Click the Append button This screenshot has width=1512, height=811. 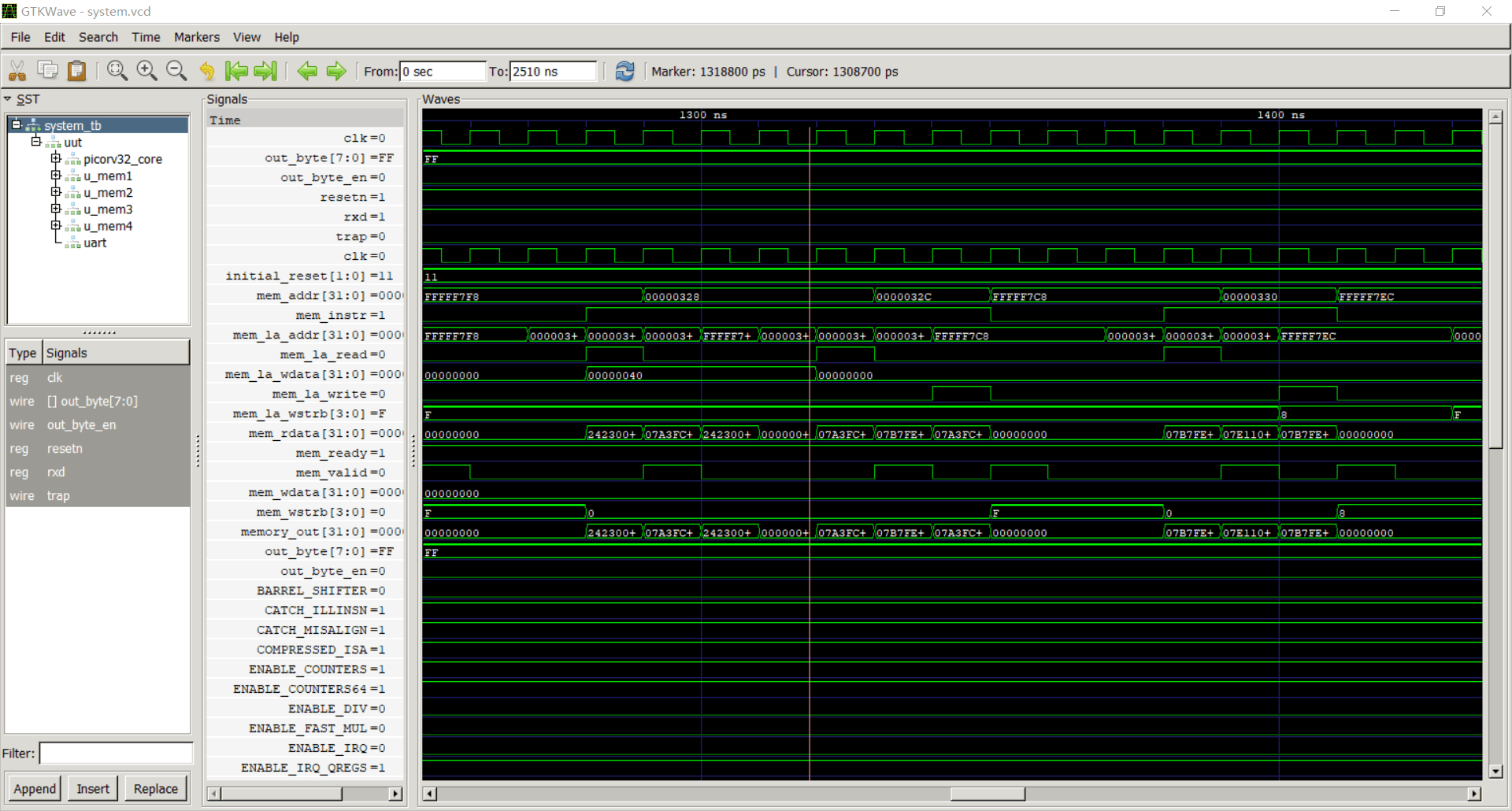coord(35,788)
